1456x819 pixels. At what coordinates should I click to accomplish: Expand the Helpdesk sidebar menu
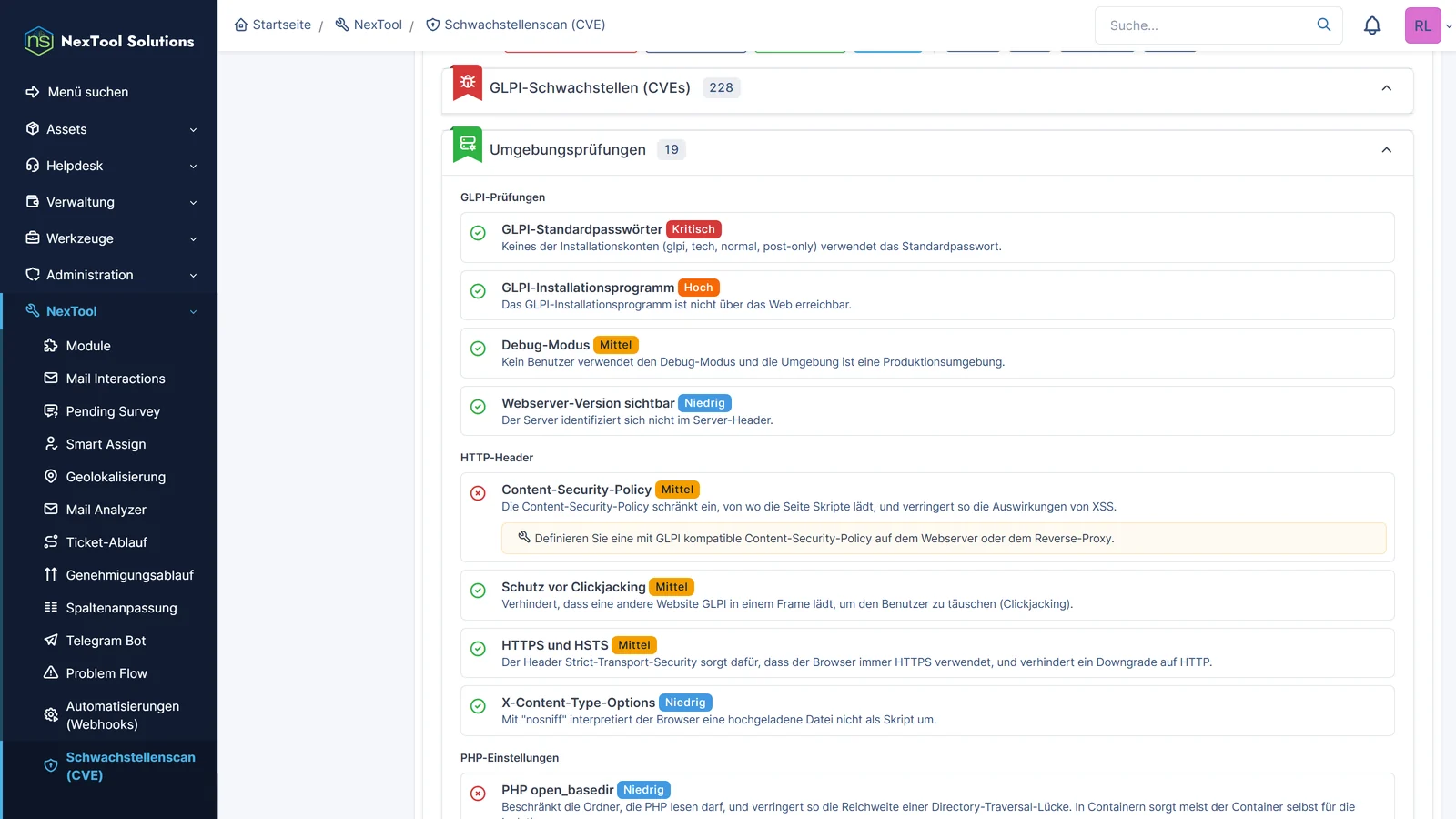coord(110,166)
